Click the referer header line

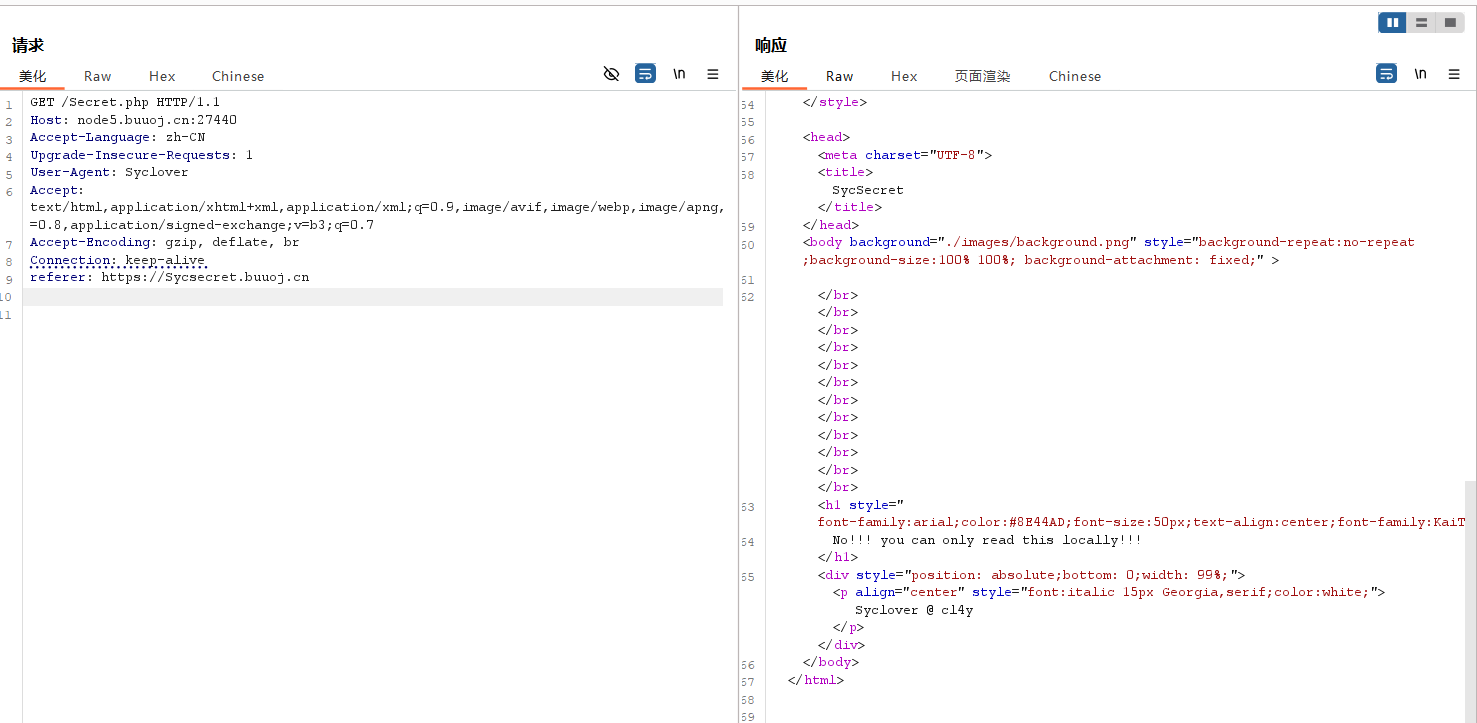(x=169, y=277)
